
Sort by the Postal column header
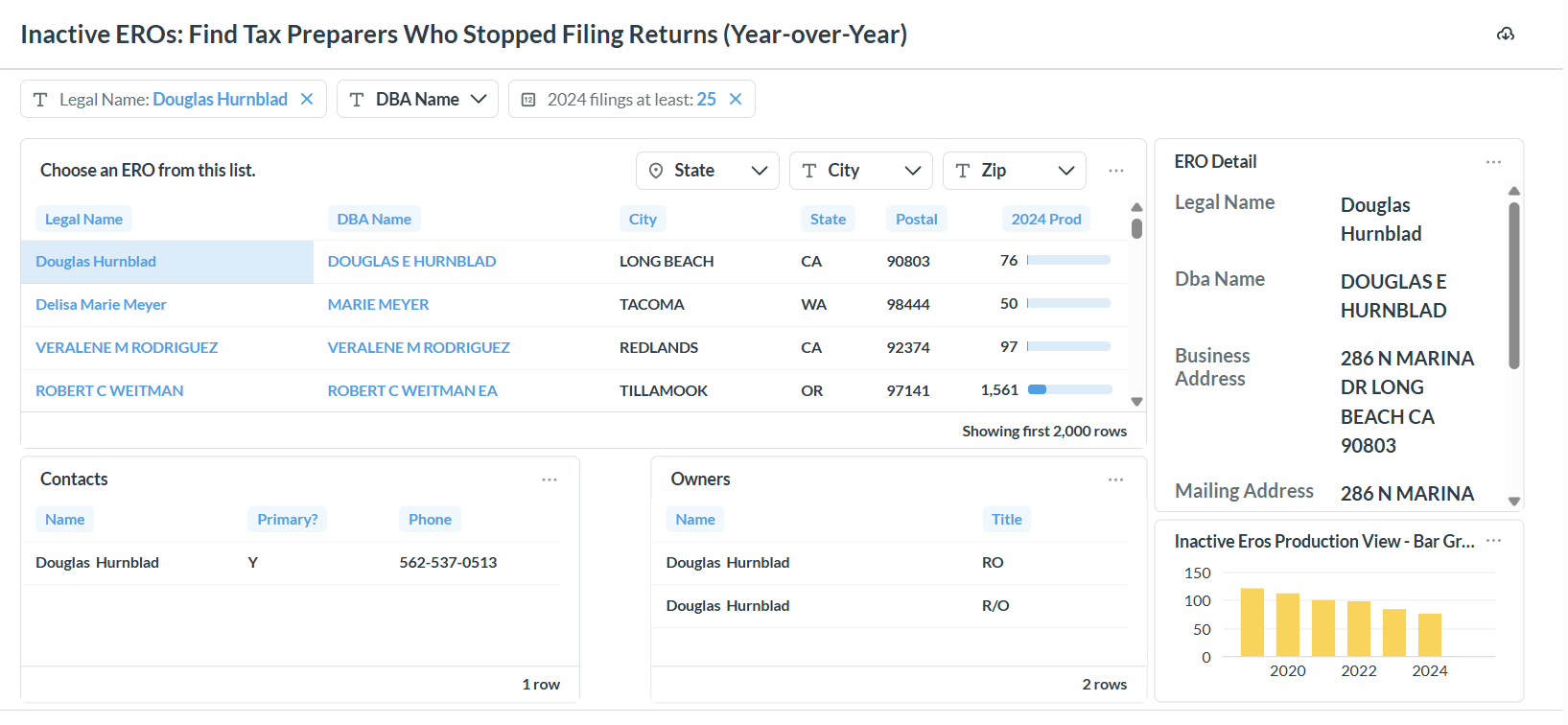click(916, 219)
